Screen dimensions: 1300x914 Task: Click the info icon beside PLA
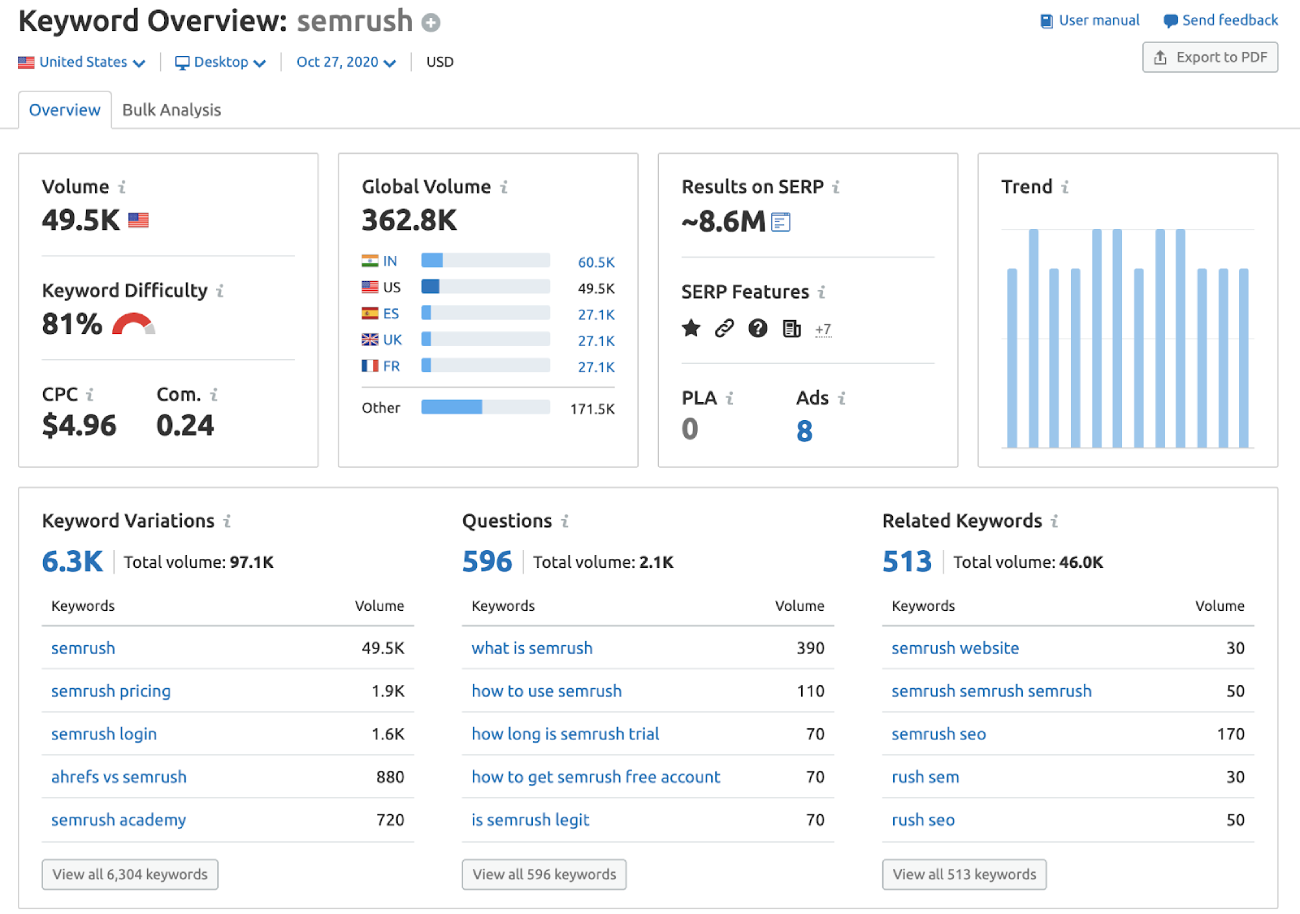730,399
